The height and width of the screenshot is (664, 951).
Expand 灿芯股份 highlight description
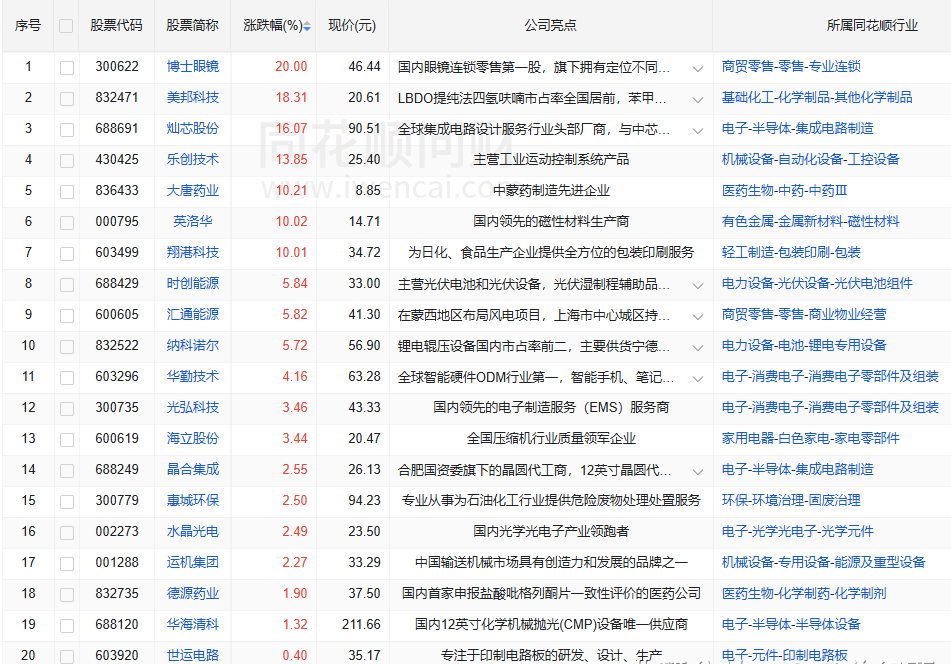[697, 130]
